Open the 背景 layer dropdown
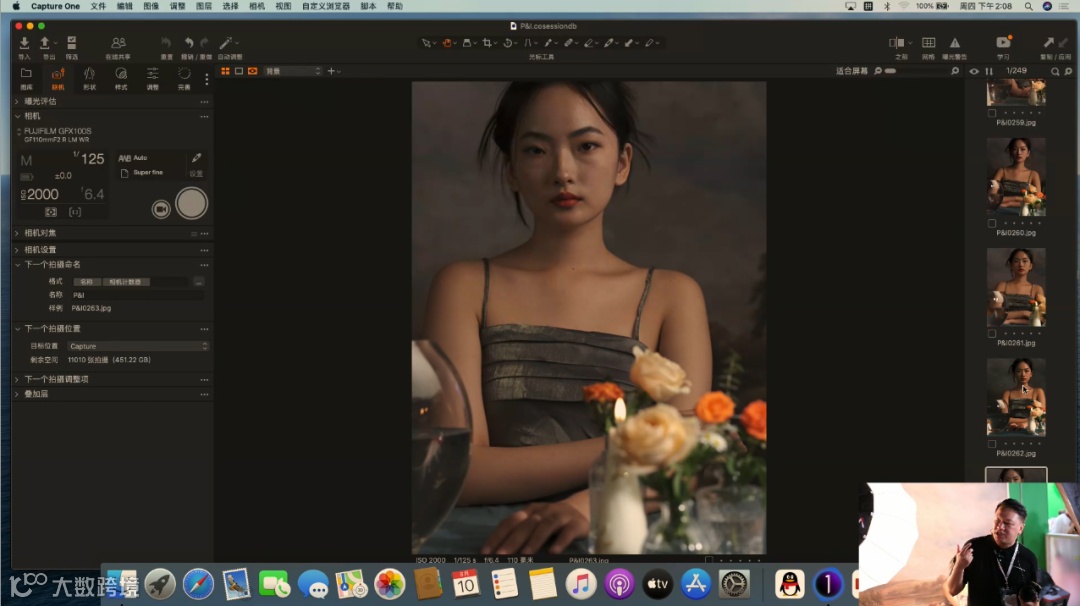1080x606 pixels. [x=293, y=71]
